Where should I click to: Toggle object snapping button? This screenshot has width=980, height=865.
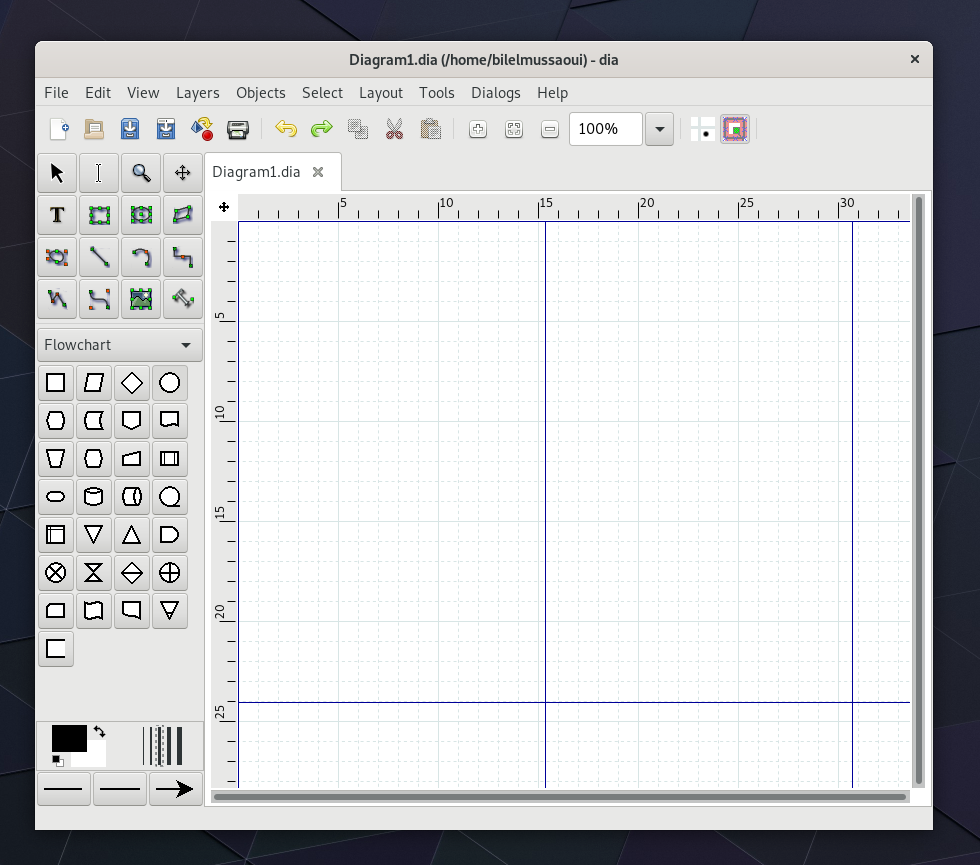[x=735, y=129]
